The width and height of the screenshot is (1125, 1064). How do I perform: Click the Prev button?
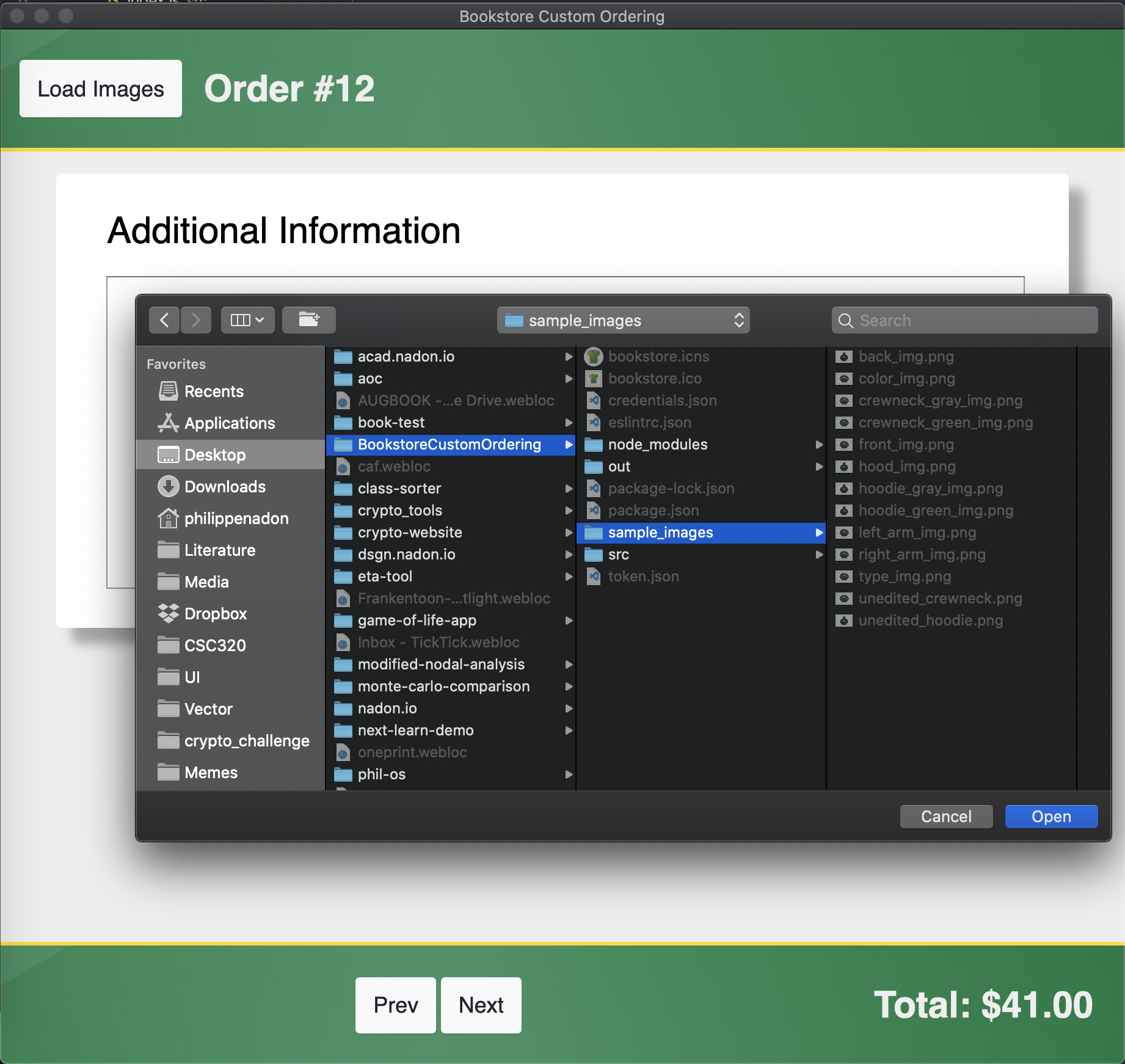click(396, 1005)
